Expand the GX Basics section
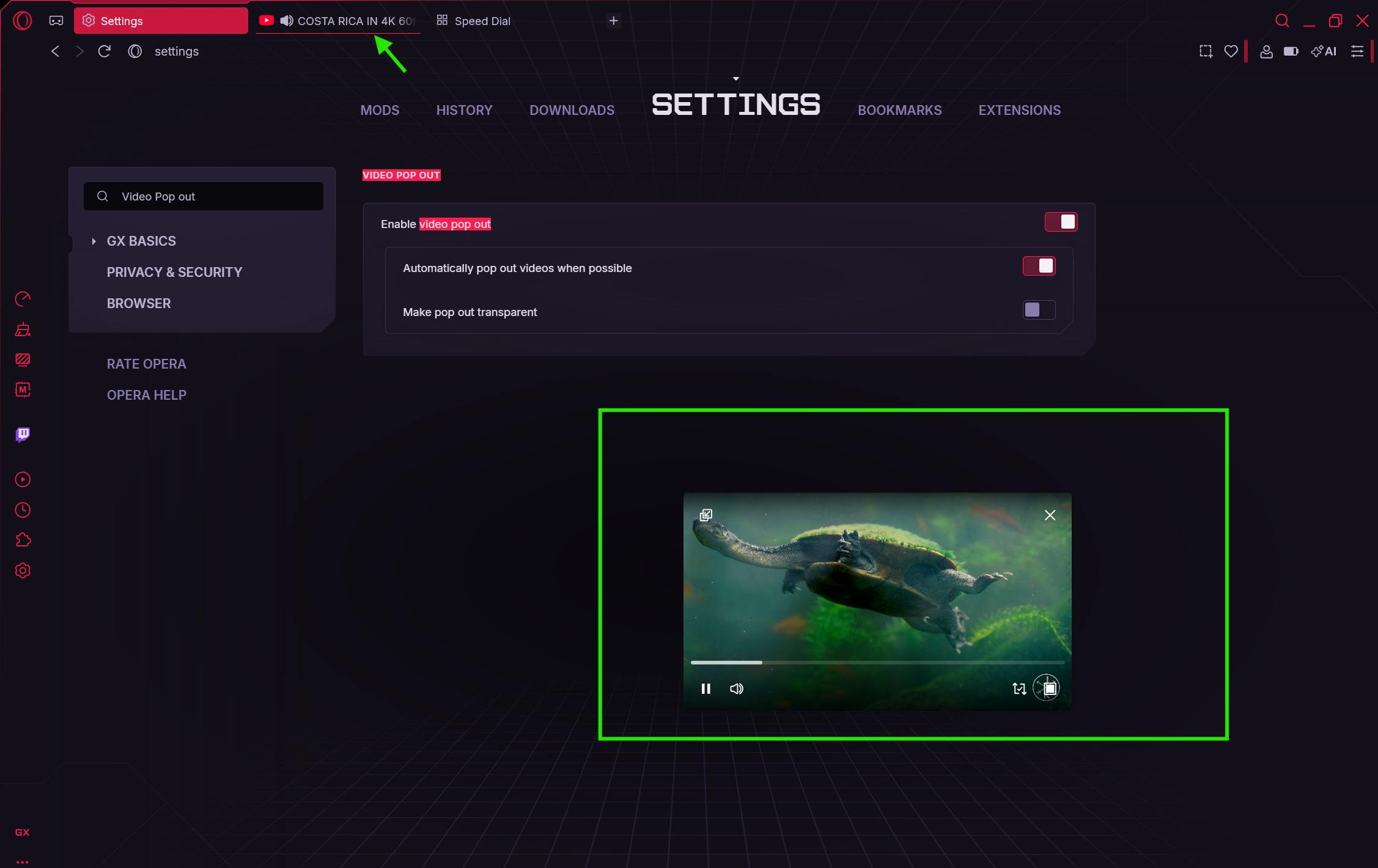The height and width of the screenshot is (868, 1378). pyautogui.click(x=94, y=241)
